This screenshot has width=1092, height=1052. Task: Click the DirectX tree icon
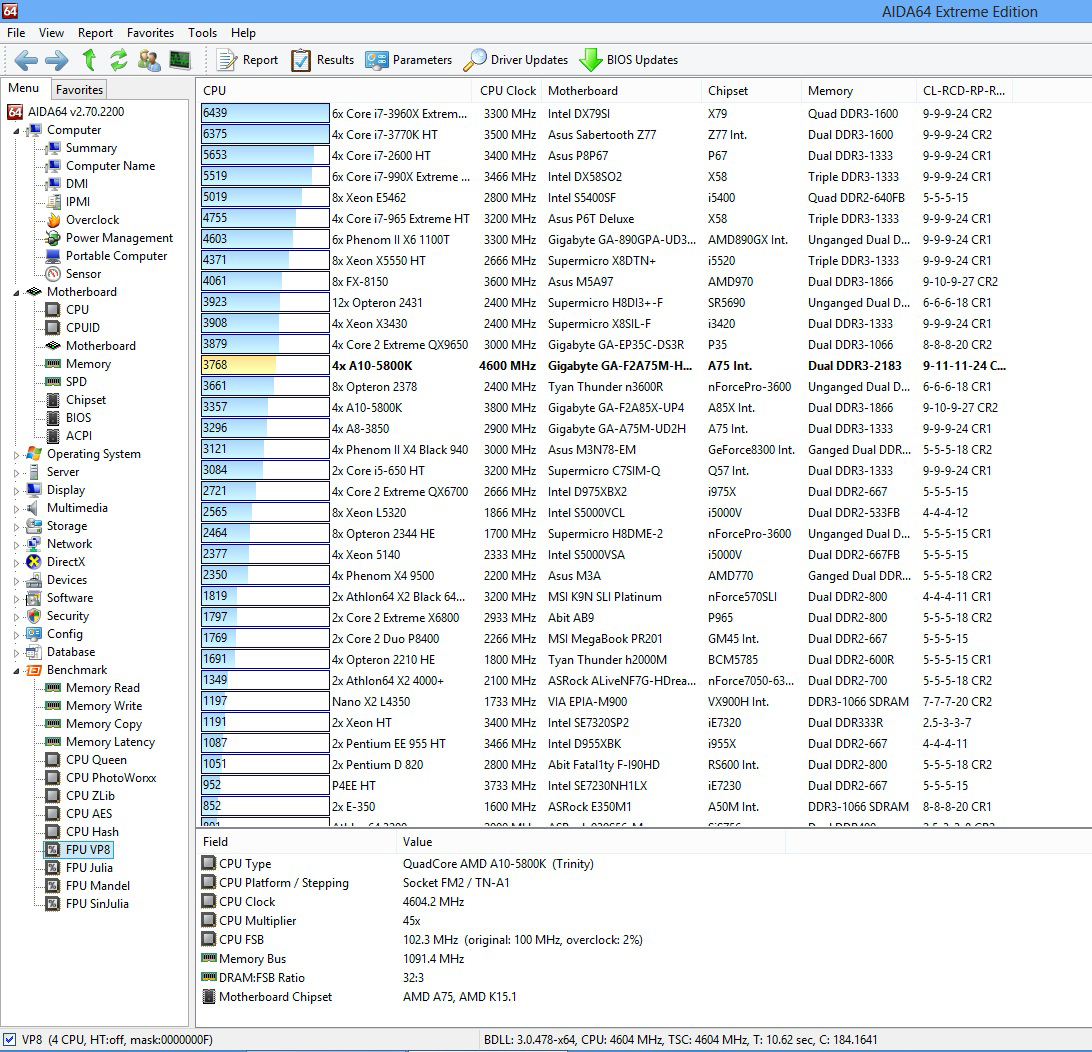(33, 562)
